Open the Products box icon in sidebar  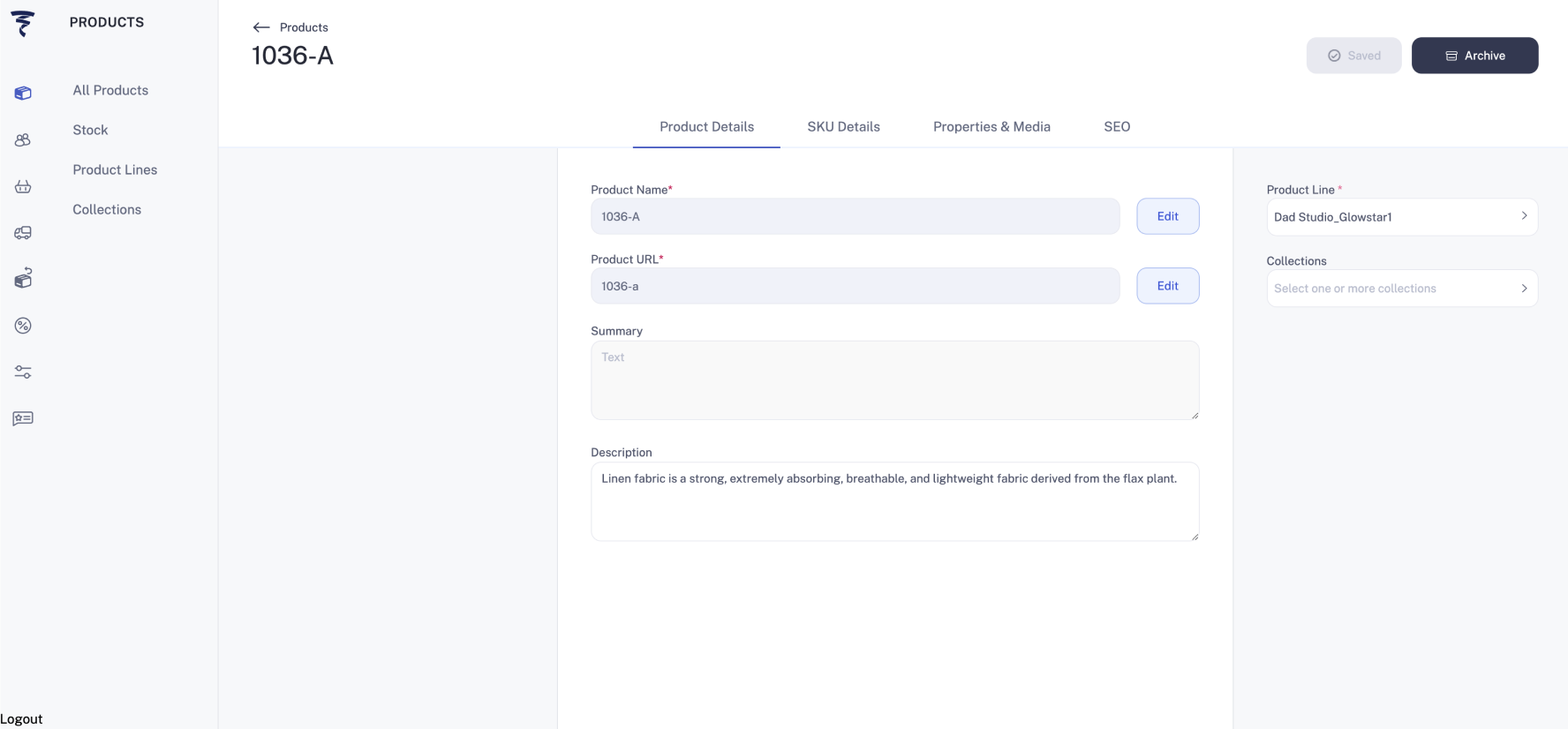[x=23, y=93]
